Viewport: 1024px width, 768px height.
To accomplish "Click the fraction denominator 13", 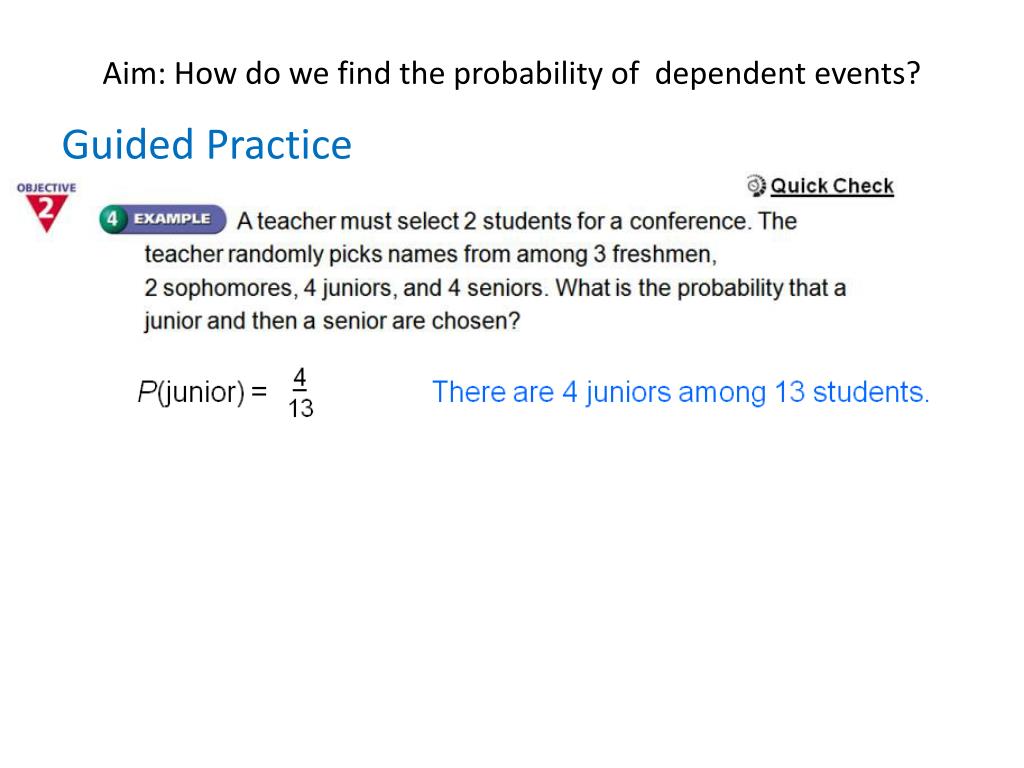I will click(301, 409).
